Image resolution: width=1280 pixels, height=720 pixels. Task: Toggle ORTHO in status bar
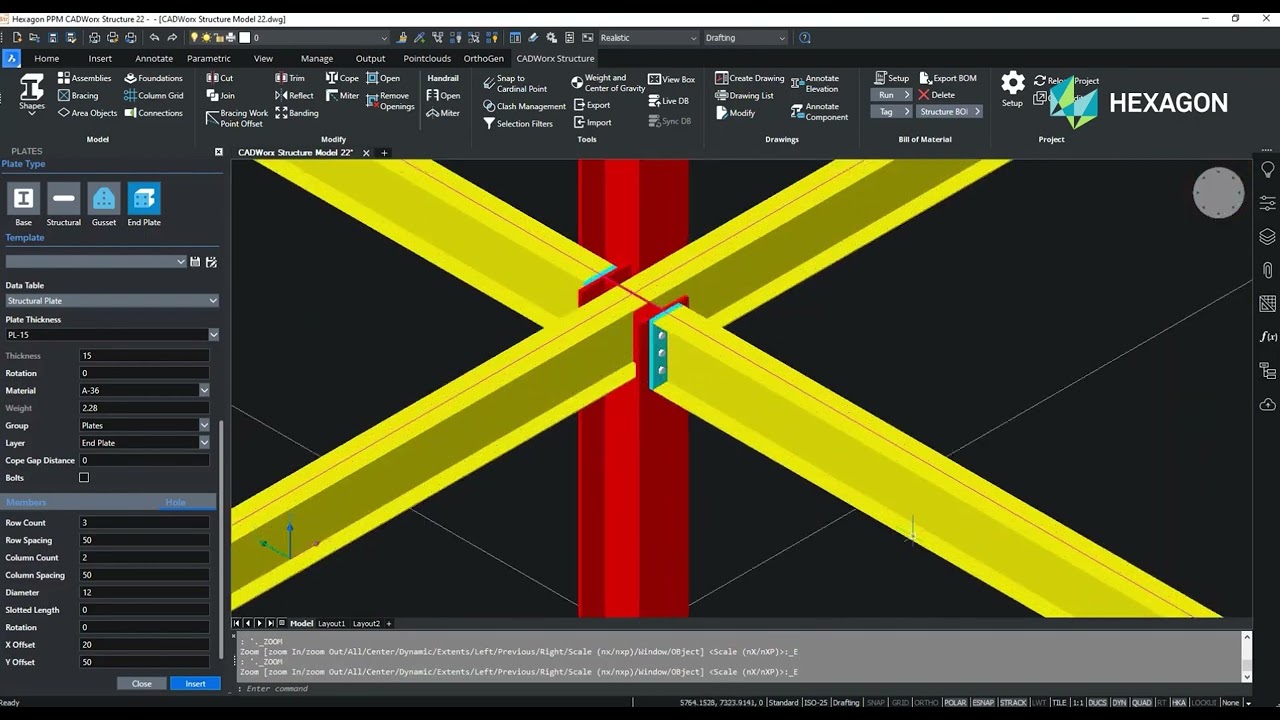pos(926,703)
